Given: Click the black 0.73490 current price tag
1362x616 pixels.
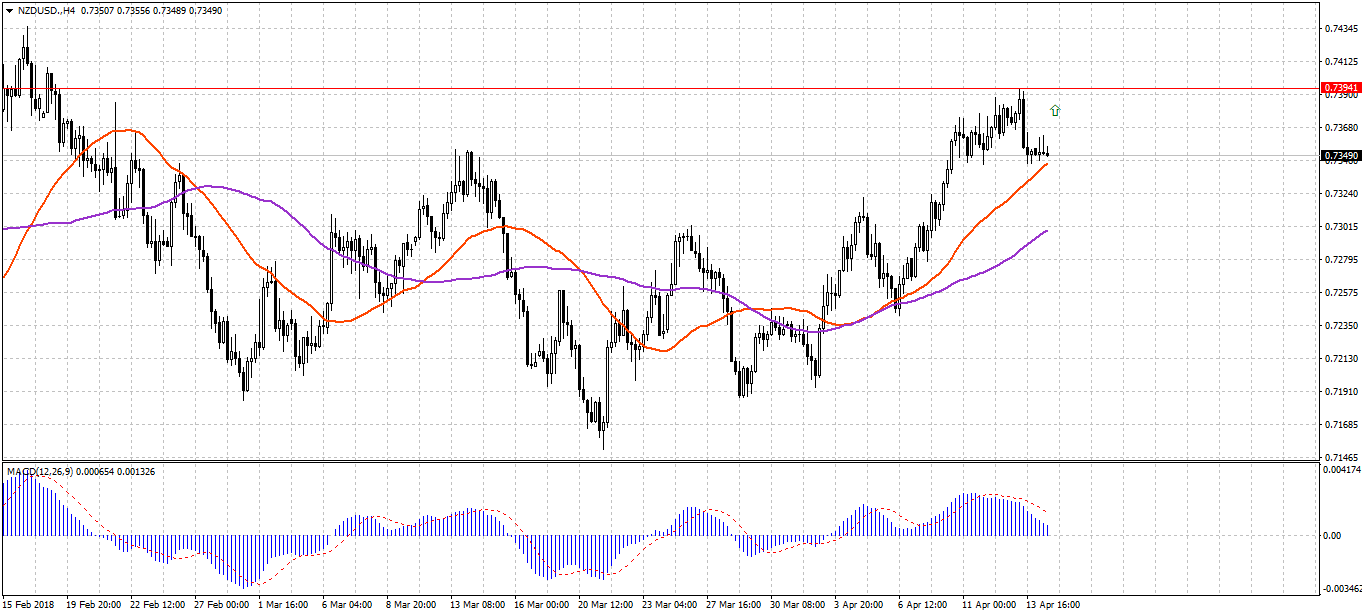Looking at the screenshot, I should pyautogui.click(x=1340, y=156).
